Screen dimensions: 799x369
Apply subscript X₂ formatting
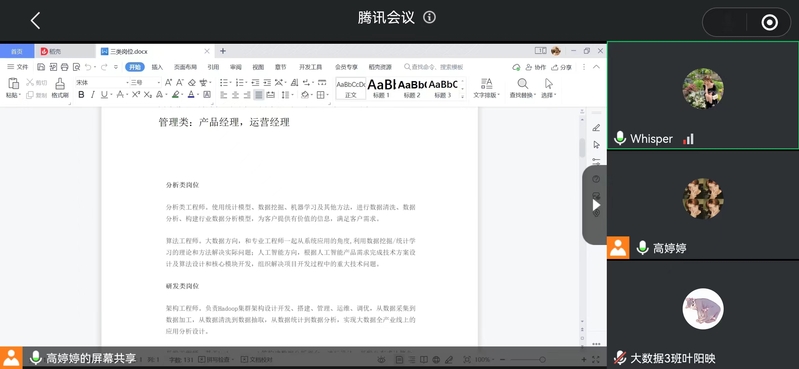click(x=148, y=94)
